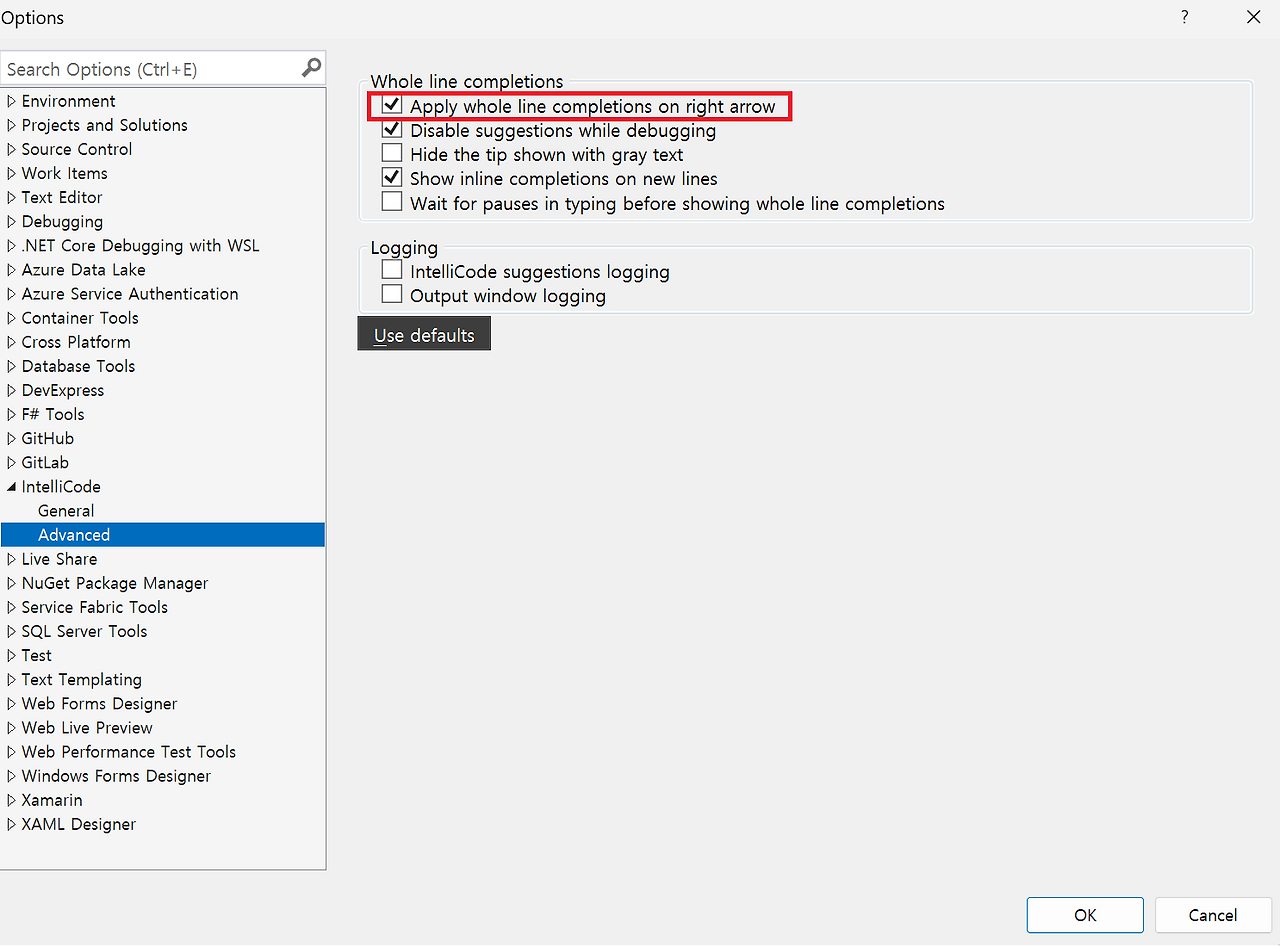This screenshot has height=947, width=1280.
Task: Select the IntelliCode General page
Action: (x=66, y=510)
